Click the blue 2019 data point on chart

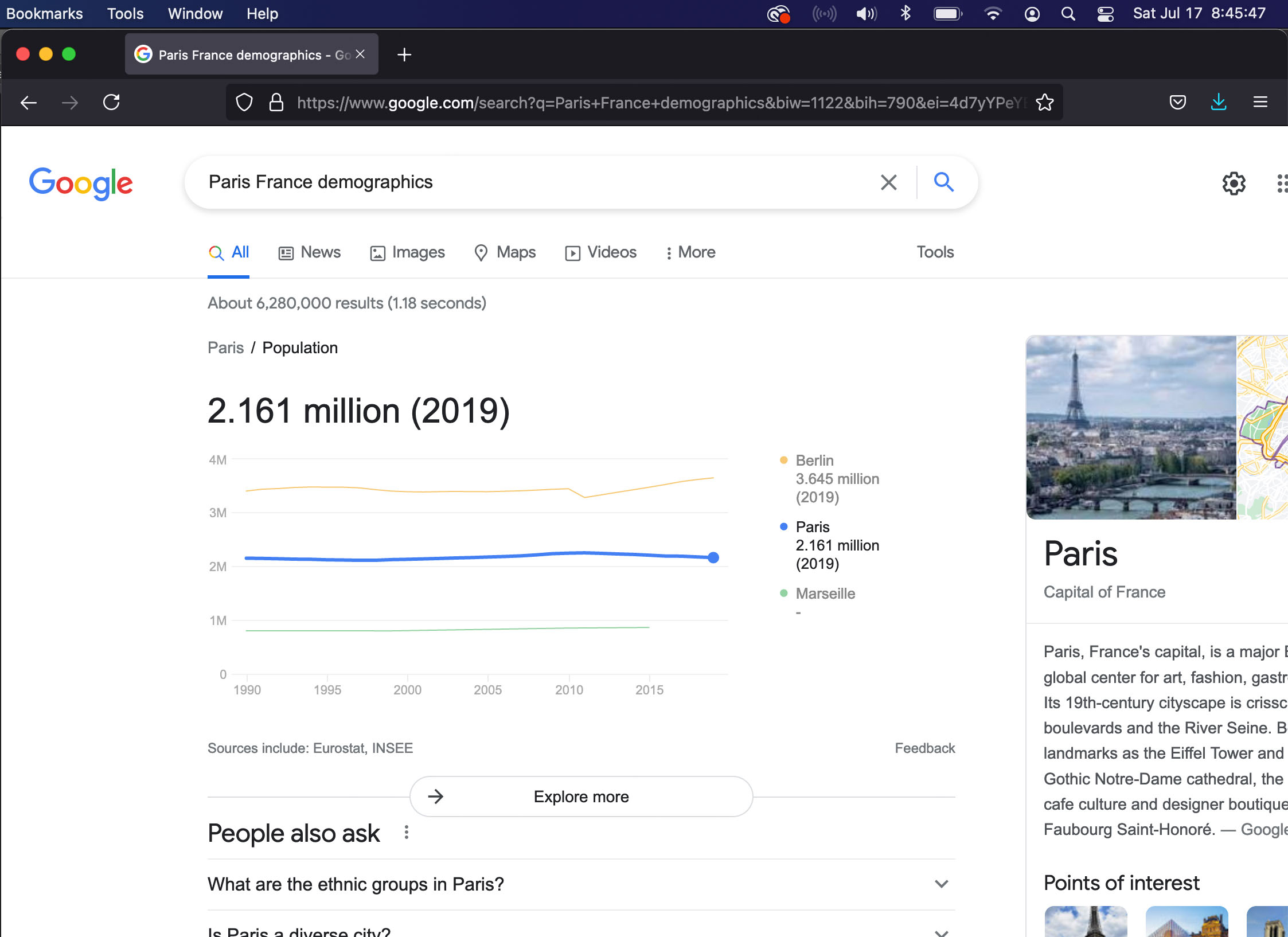pos(713,557)
